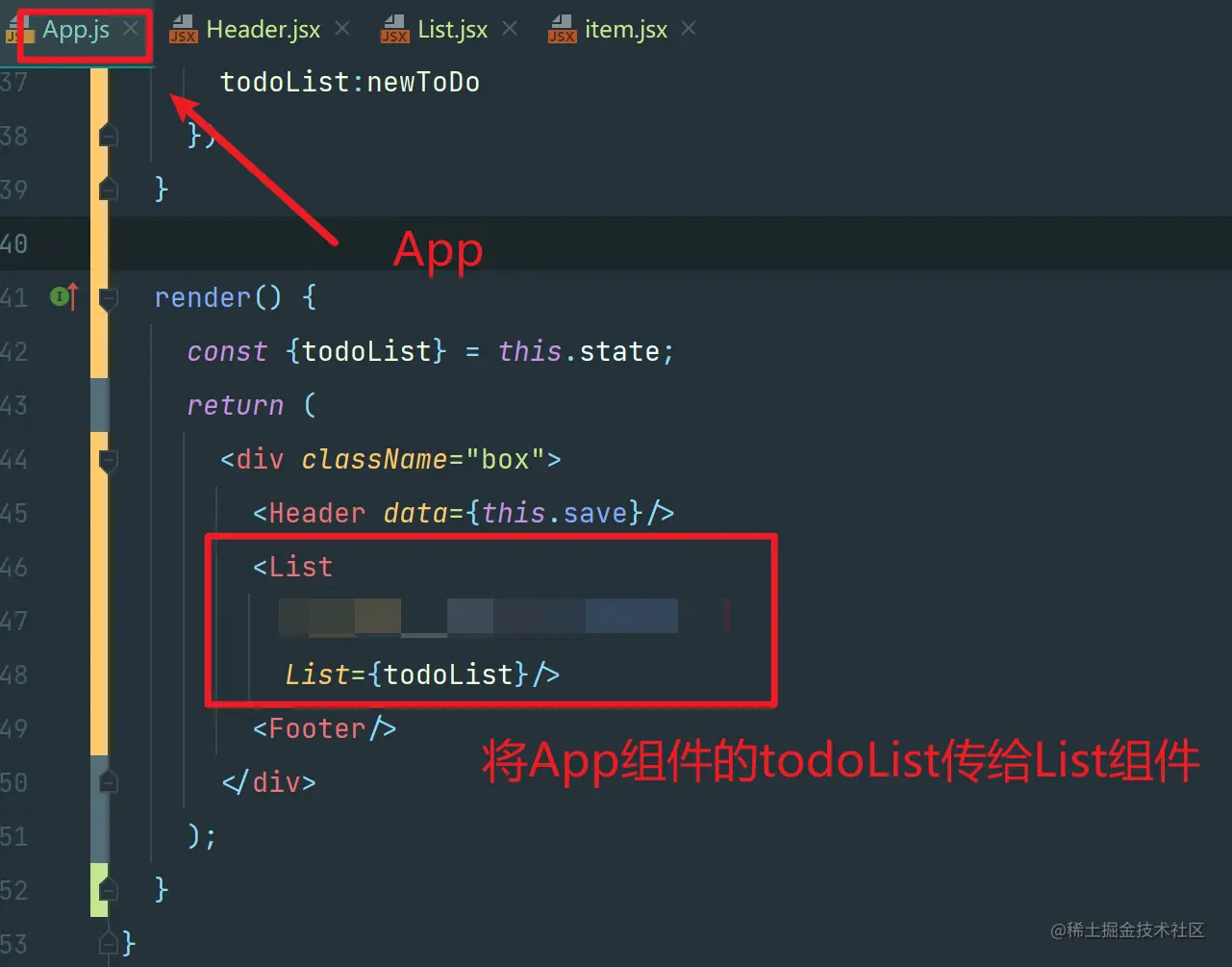Click the const keyword on line 42

point(227,351)
